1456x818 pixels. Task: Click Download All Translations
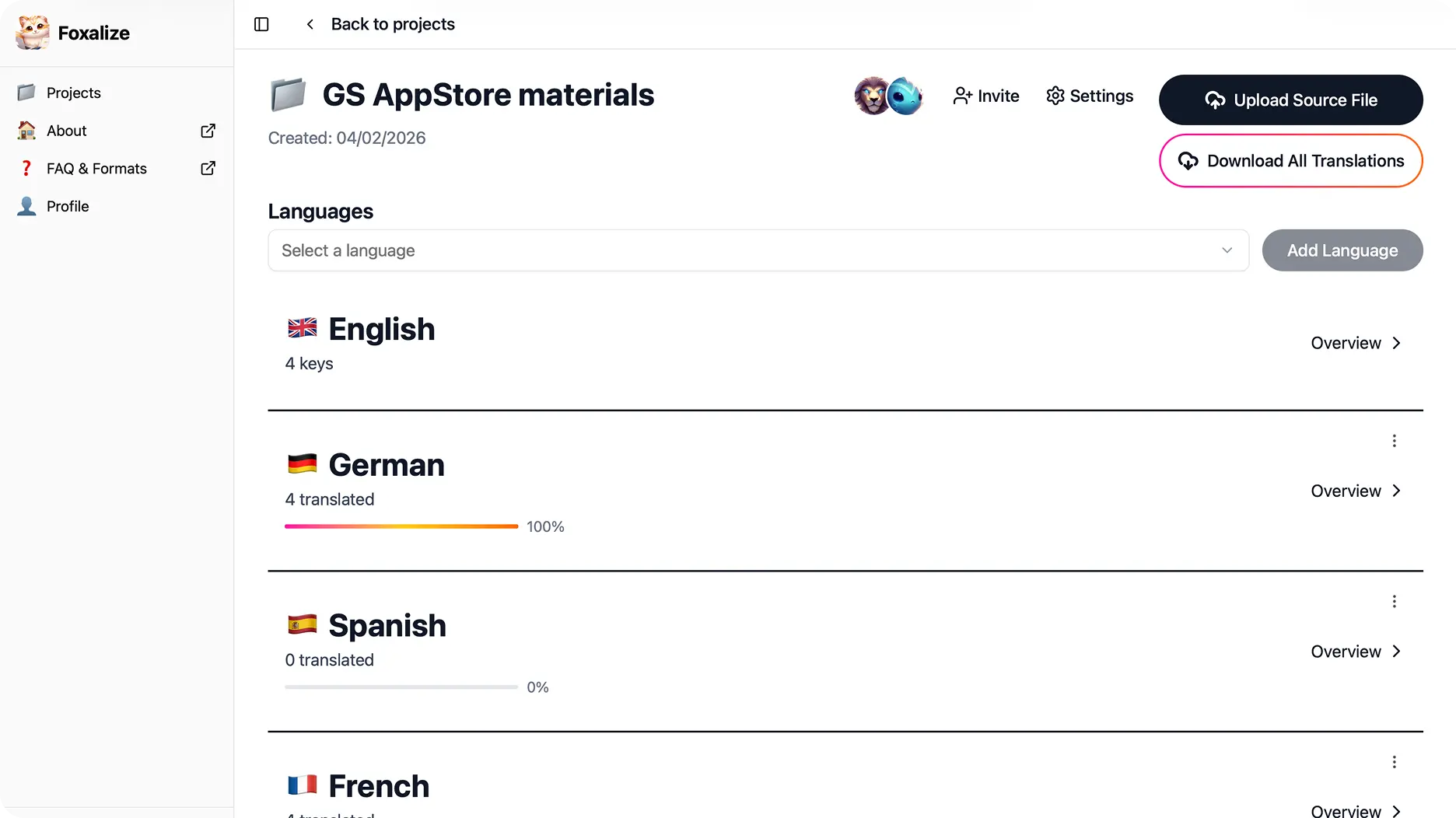(1290, 161)
